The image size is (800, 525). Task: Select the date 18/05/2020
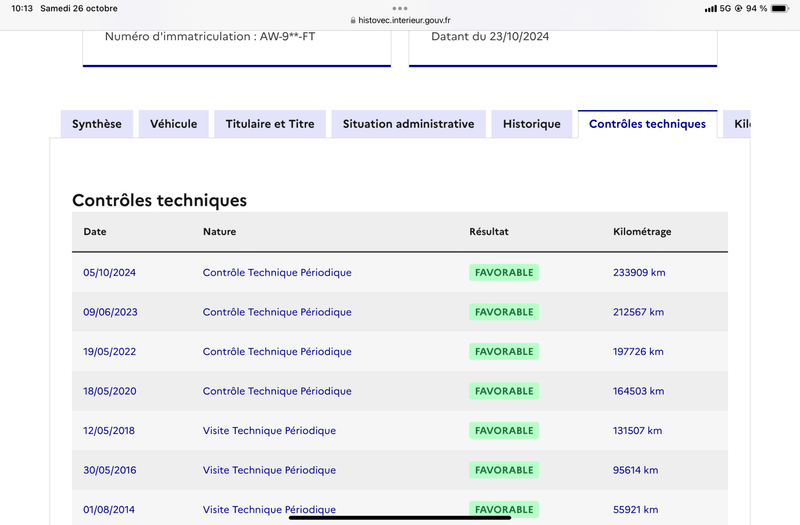pos(110,391)
